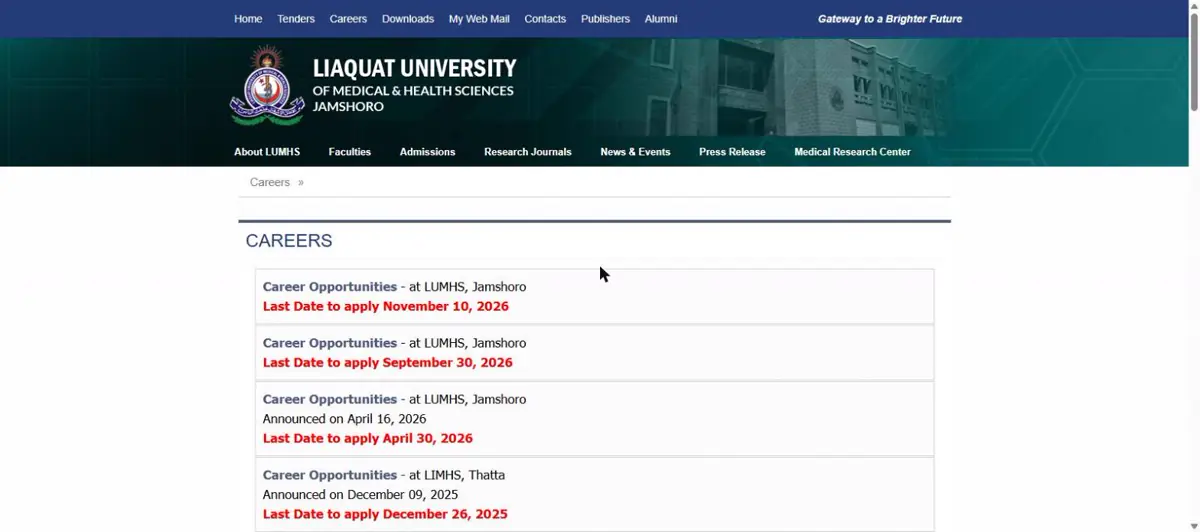Go to Careers in the top bar
This screenshot has height=532, width=1200.
[348, 19]
